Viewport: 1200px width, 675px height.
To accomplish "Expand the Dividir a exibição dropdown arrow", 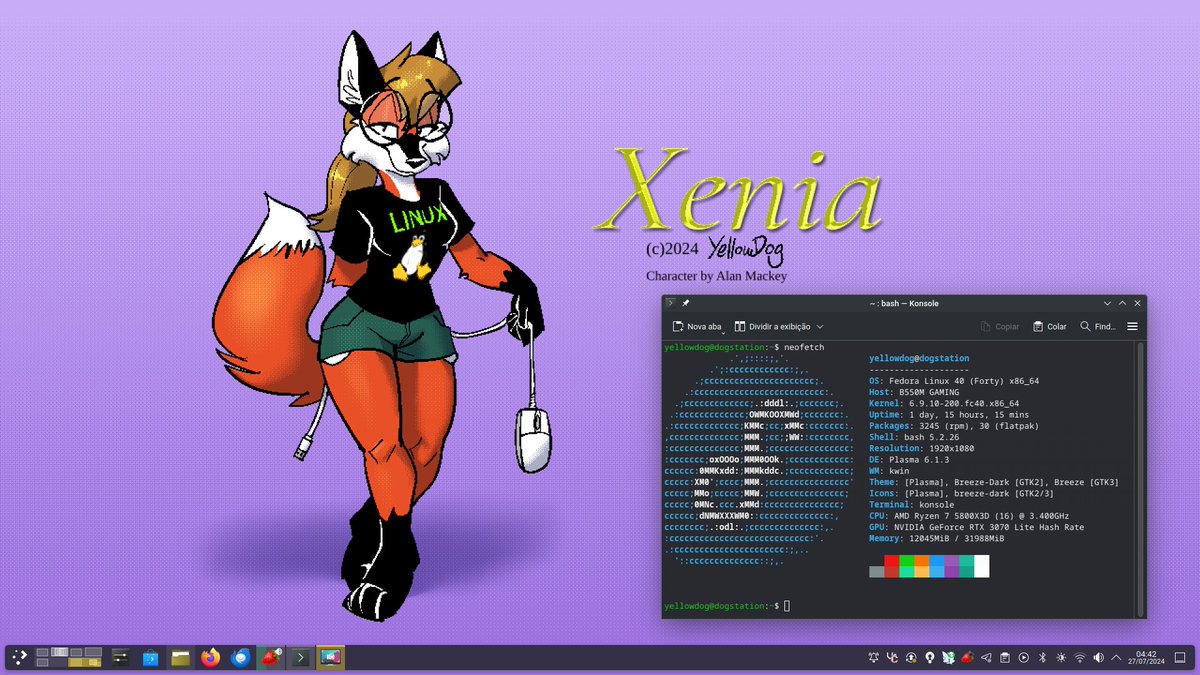I will tap(820, 326).
